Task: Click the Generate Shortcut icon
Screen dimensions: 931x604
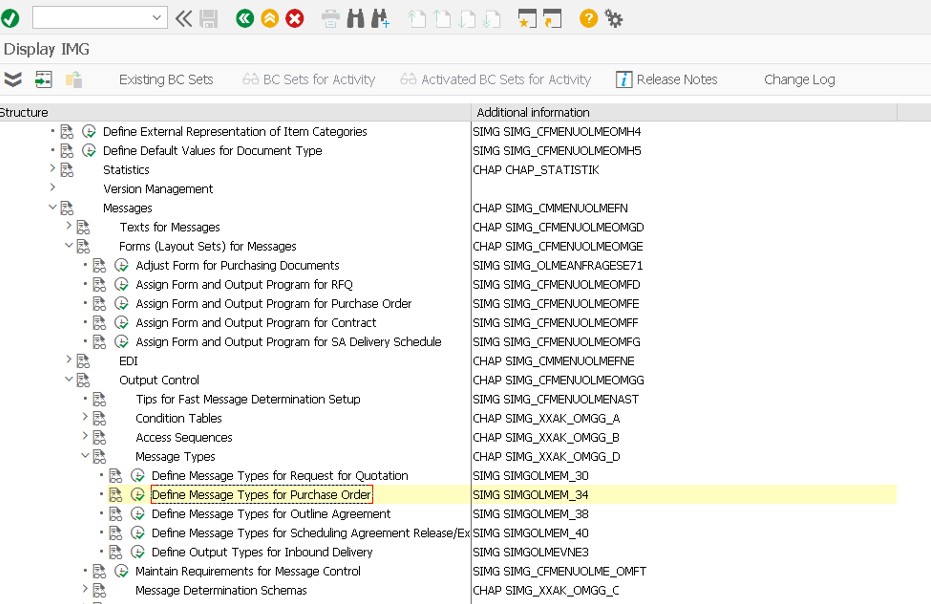Action: [552, 18]
